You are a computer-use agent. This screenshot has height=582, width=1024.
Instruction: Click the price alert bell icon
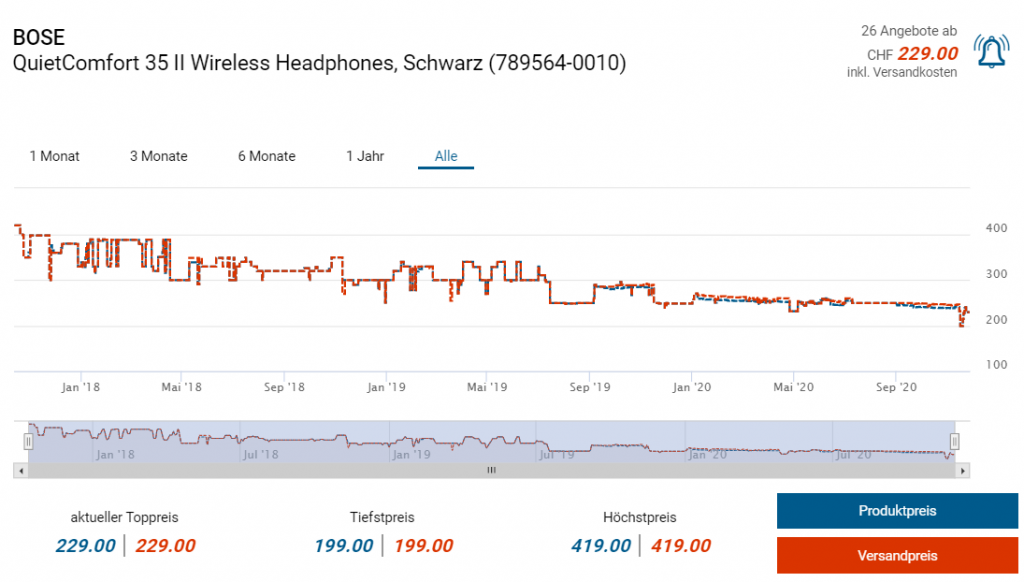point(991,51)
